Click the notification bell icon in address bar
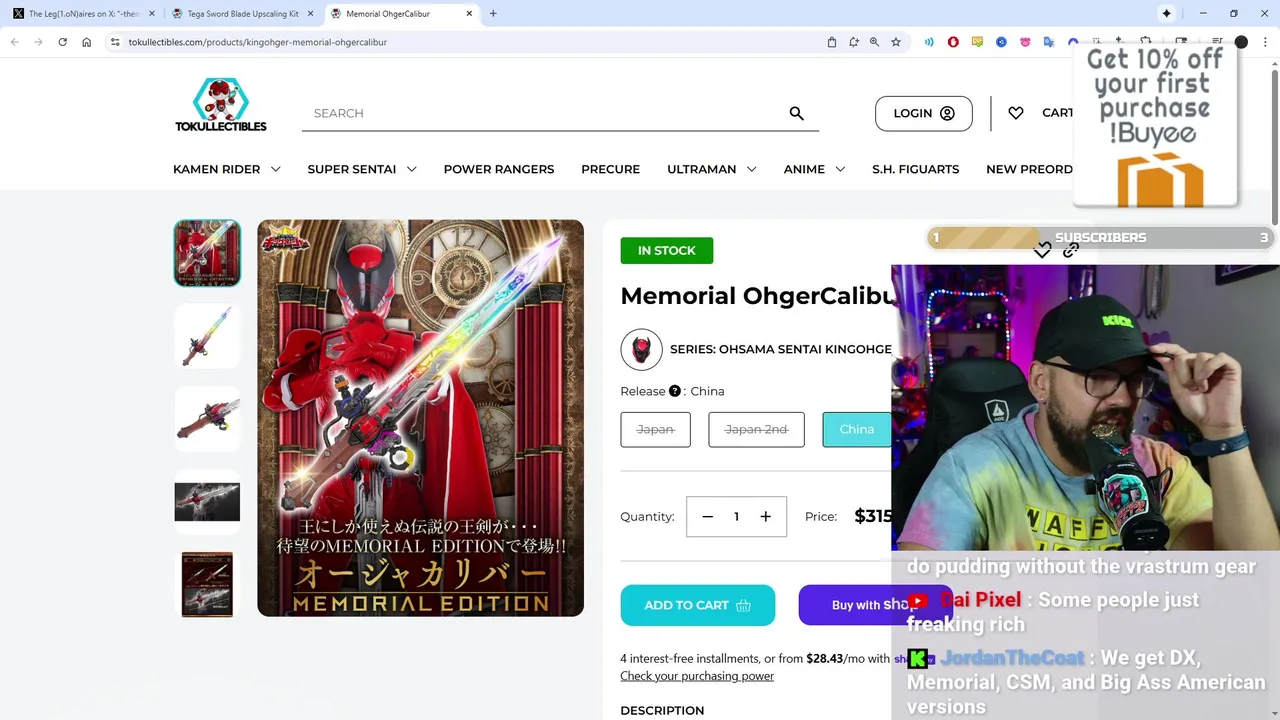Image resolution: width=1280 pixels, height=720 pixels. [x=853, y=42]
